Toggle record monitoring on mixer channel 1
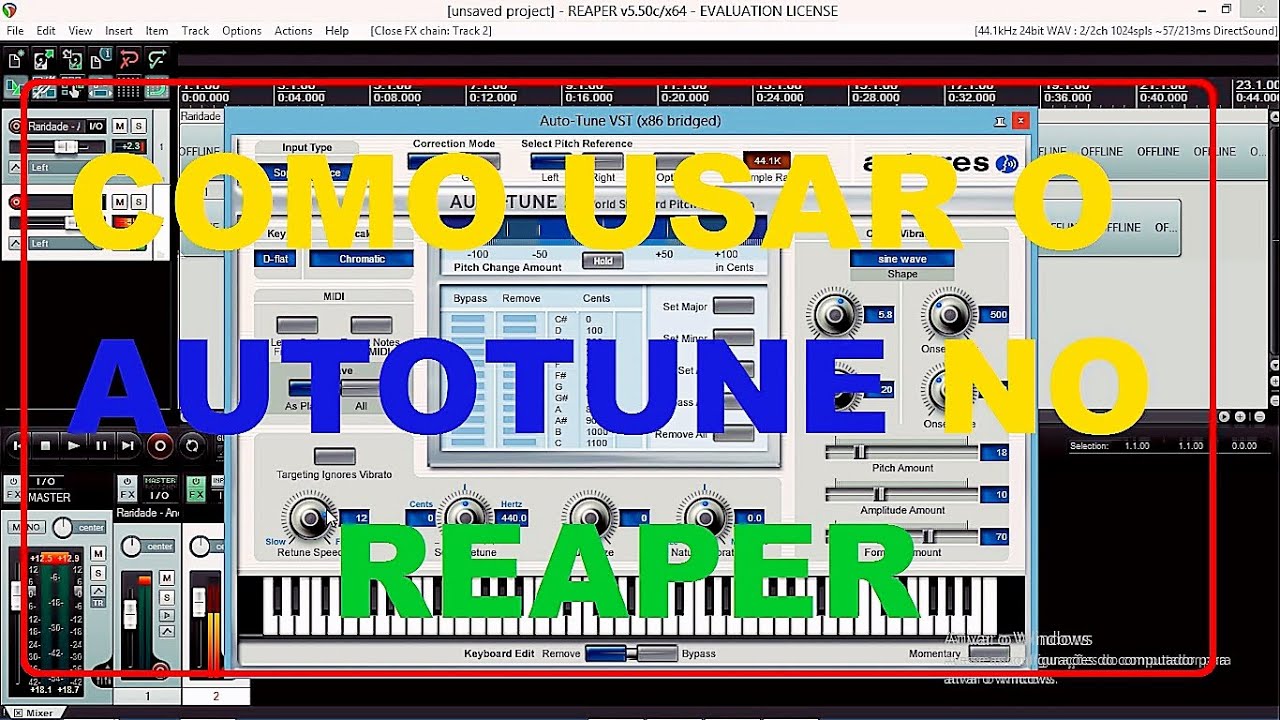The width and height of the screenshot is (1280, 720). click(x=167, y=616)
